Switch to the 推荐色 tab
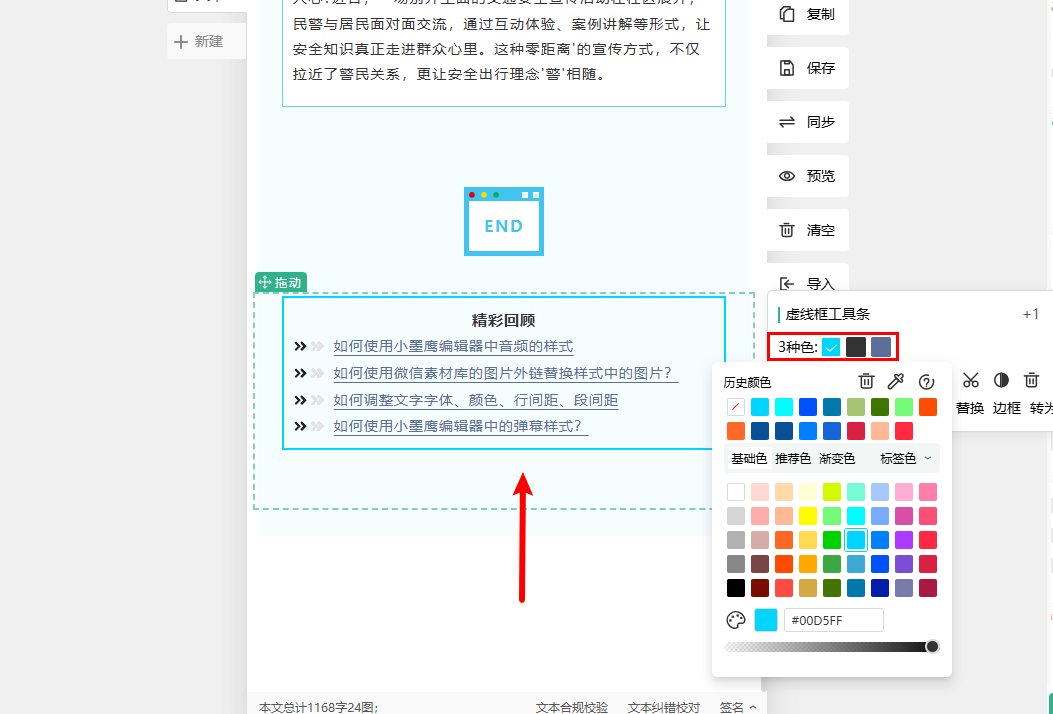 point(793,458)
